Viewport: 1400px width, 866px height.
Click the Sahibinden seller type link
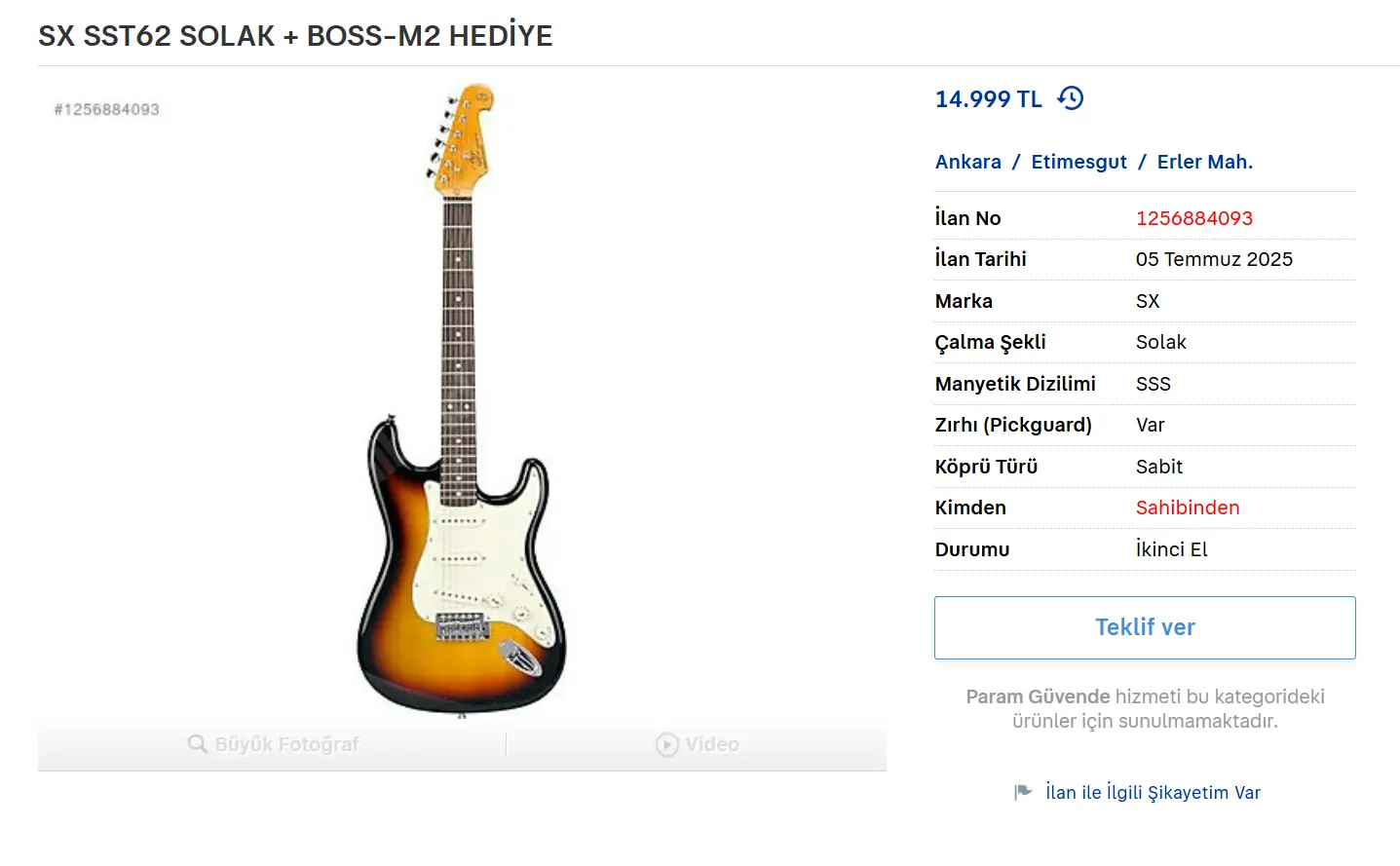[1188, 508]
